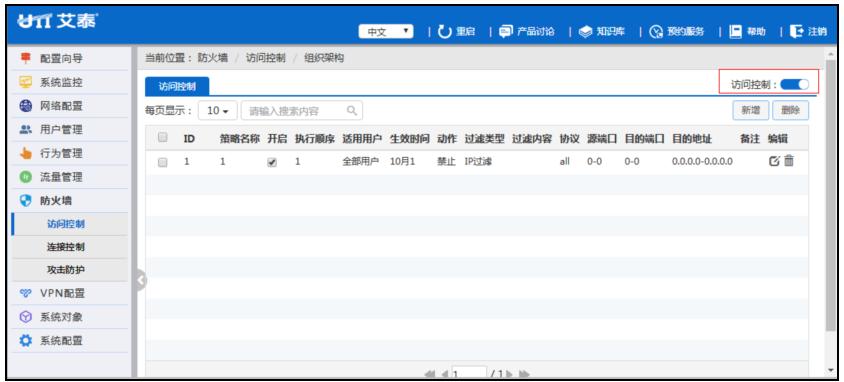Screen dimensions: 844x382
Task: Select the row checkbox for policy ID 1
Action: (x=163, y=162)
